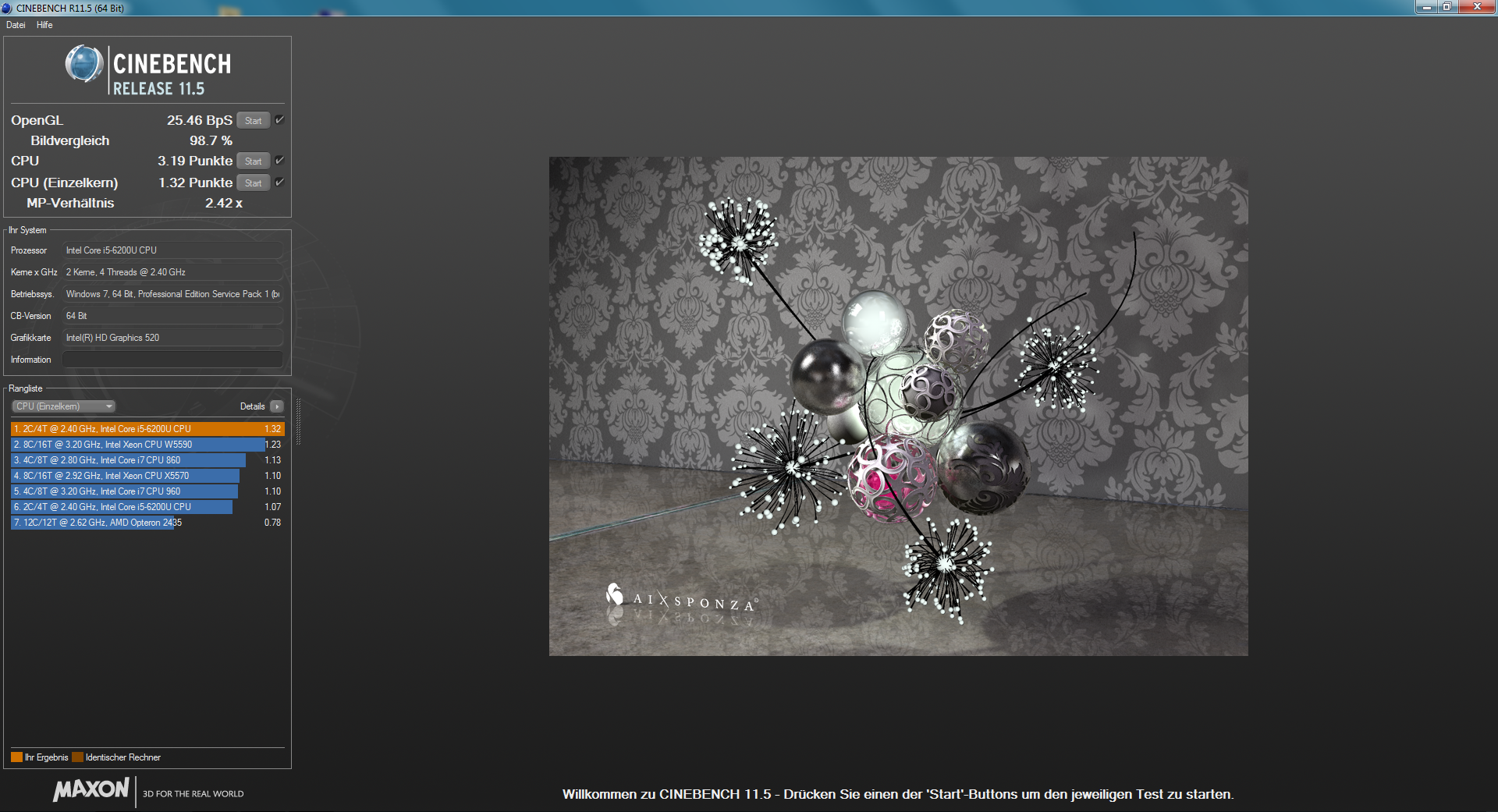This screenshot has height=812, width=1498.
Task: Start the OpenGL benchmark
Action: coord(254,121)
